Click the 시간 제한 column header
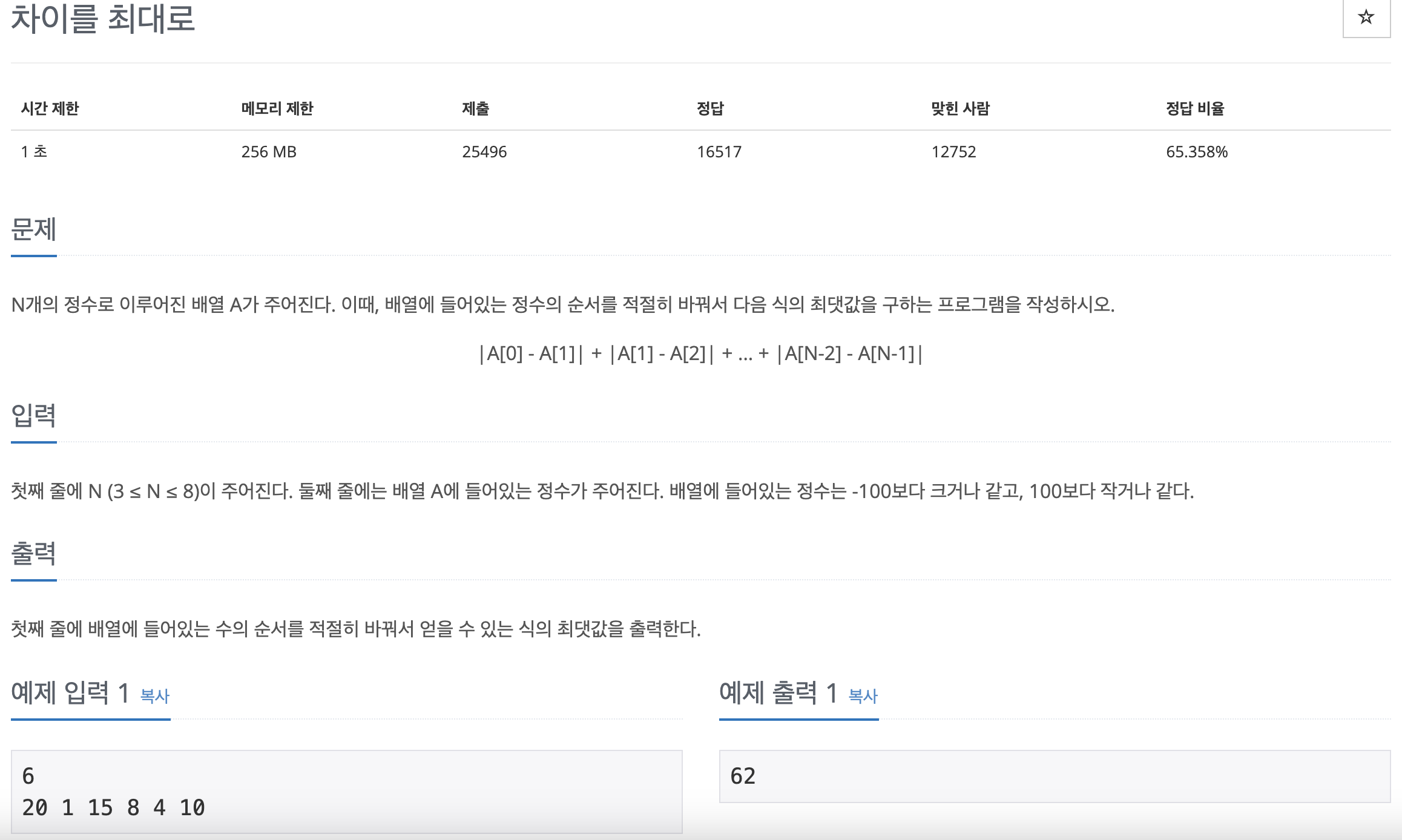Image resolution: width=1402 pixels, height=840 pixels. point(50,109)
